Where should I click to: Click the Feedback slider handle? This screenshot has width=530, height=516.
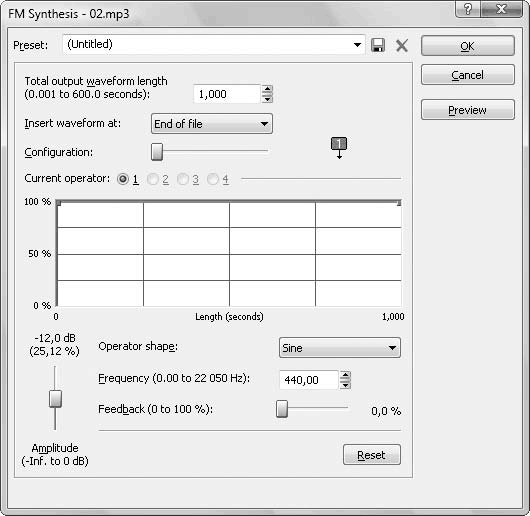point(282,409)
